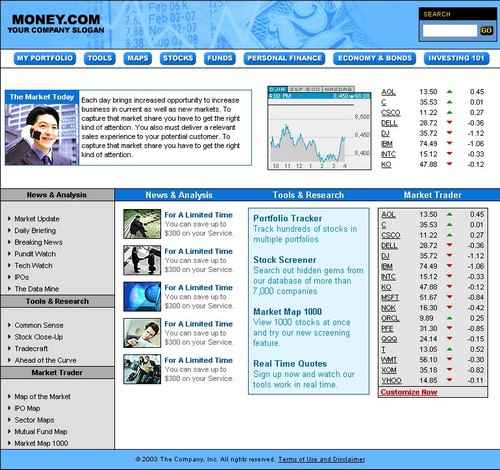Click the blue globe thumbnail image

142,297
